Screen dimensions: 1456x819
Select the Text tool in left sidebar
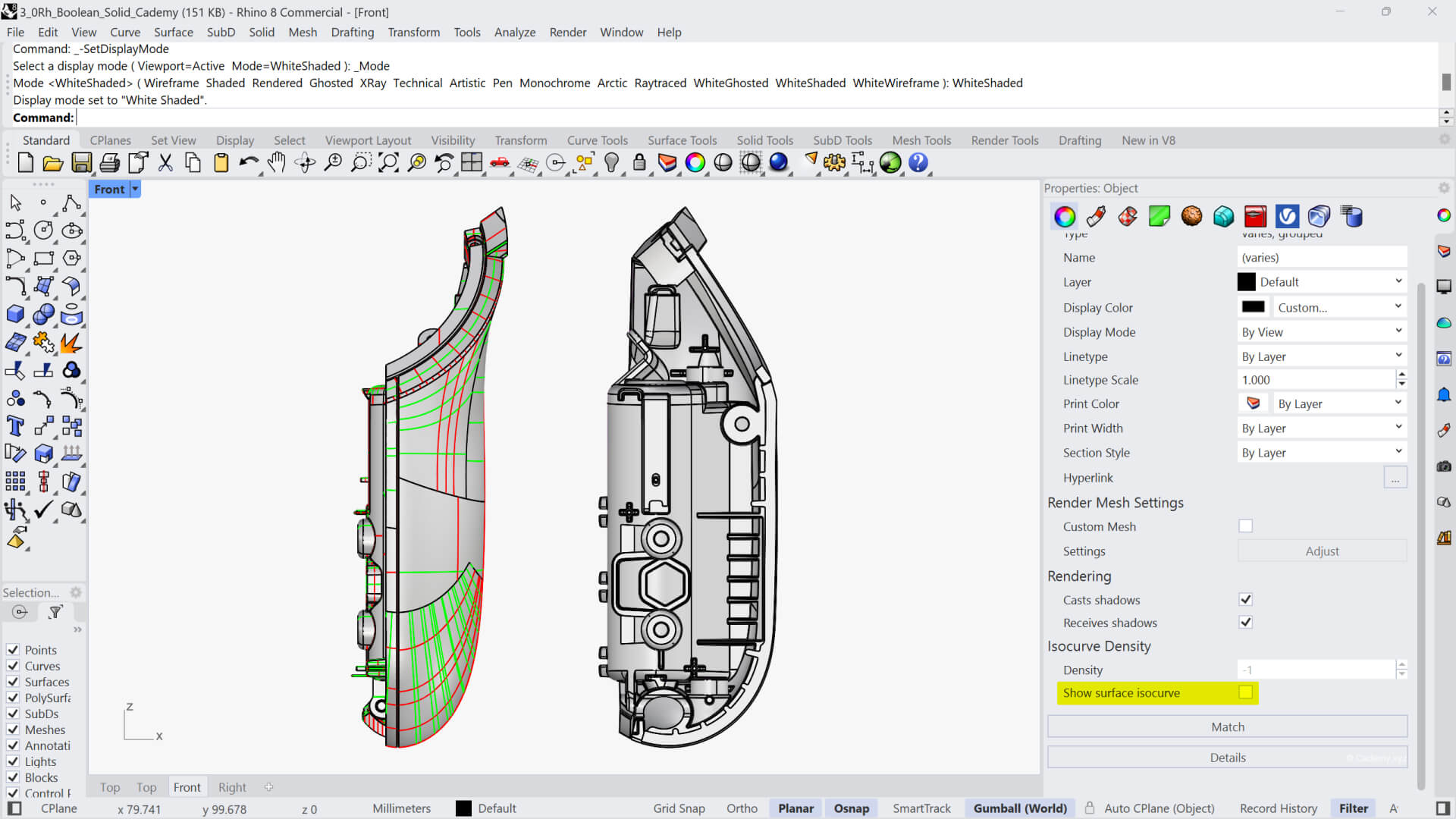[15, 426]
